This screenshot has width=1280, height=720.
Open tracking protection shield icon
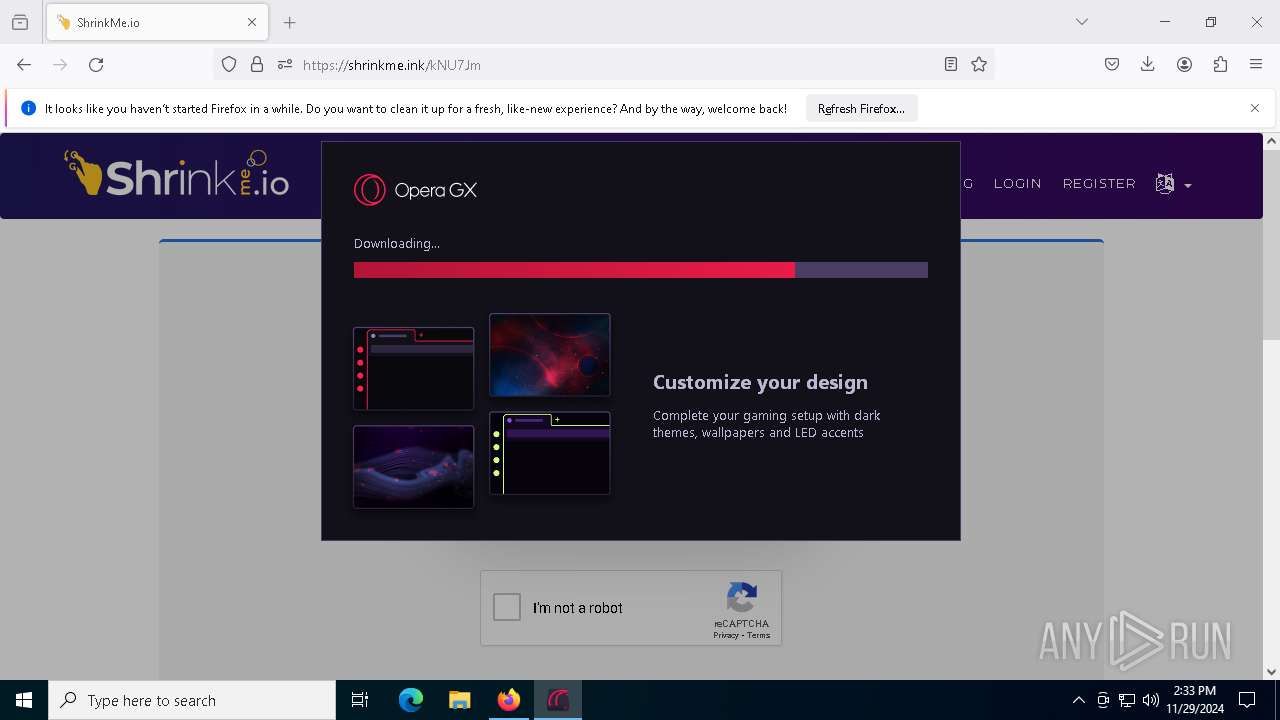tap(229, 64)
